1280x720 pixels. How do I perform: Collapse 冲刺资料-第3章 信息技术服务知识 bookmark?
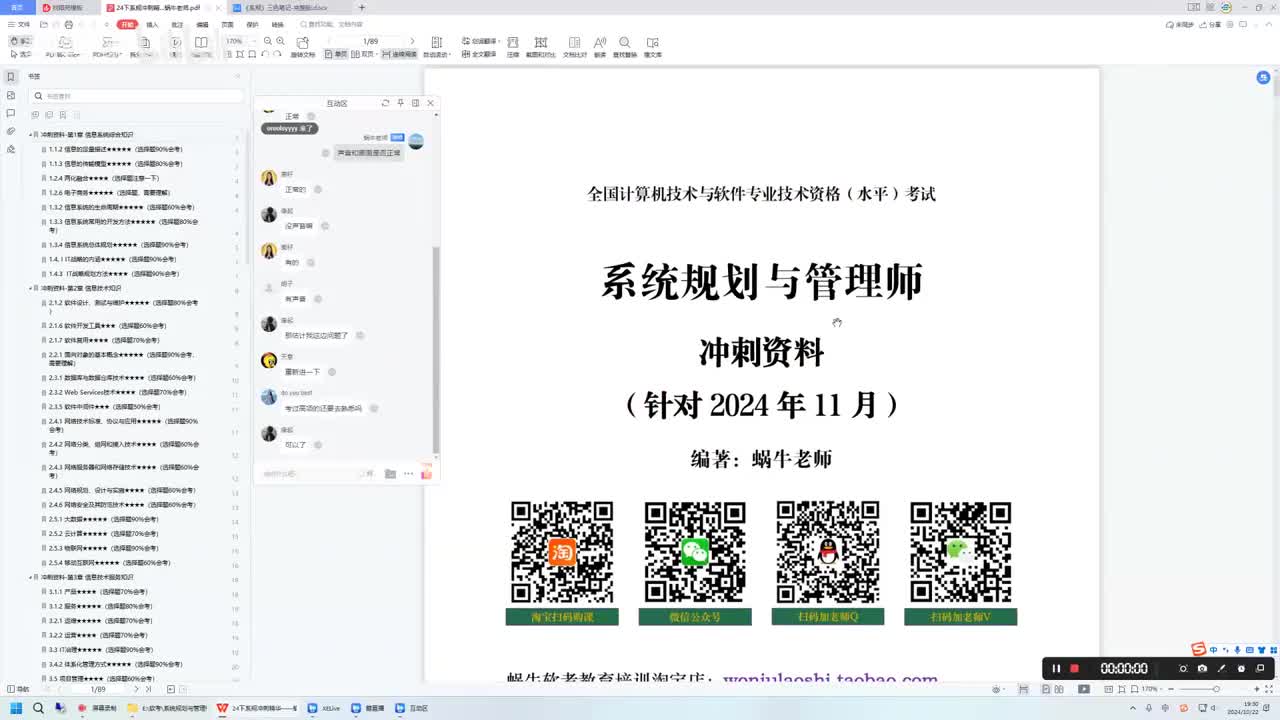coord(32,577)
